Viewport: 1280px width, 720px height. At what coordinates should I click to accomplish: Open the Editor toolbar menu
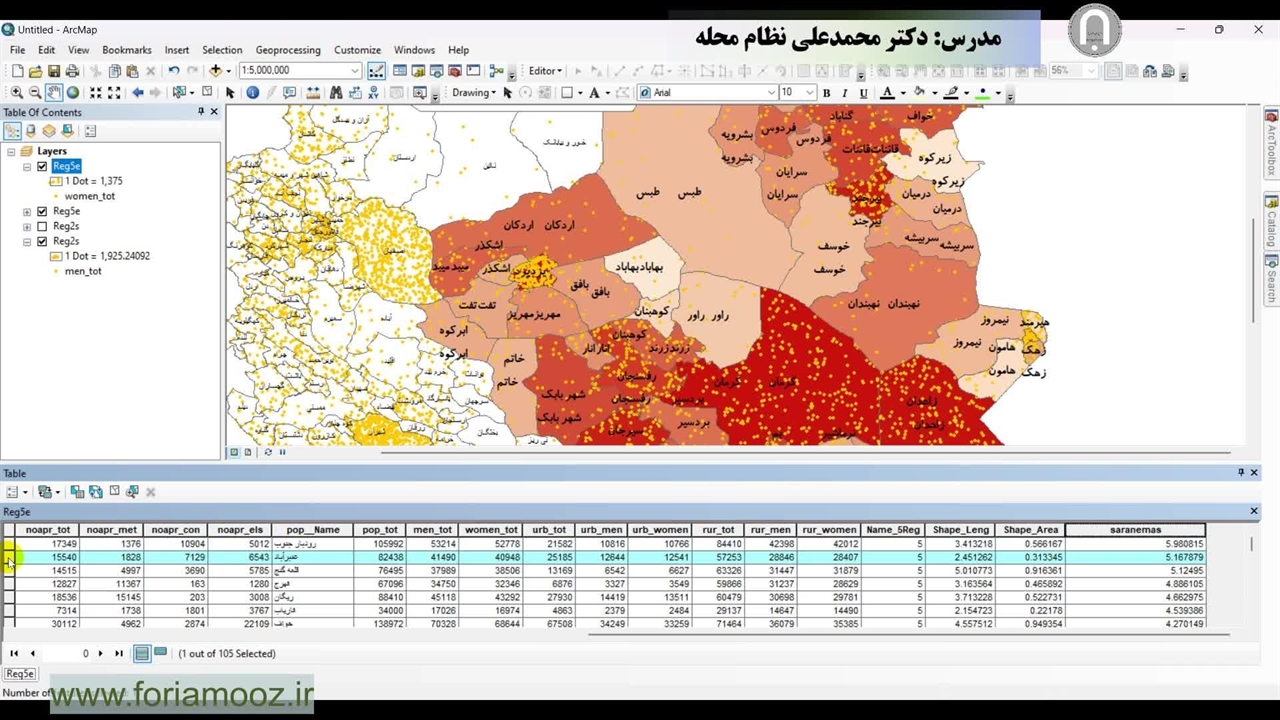coord(545,71)
